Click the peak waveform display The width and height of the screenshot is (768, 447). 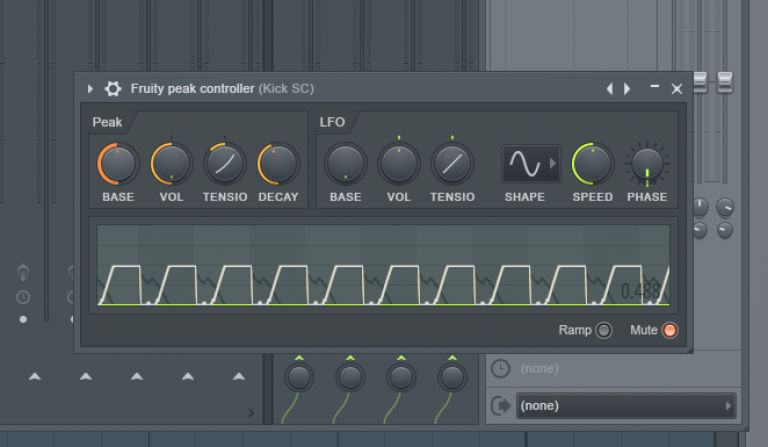(384, 265)
